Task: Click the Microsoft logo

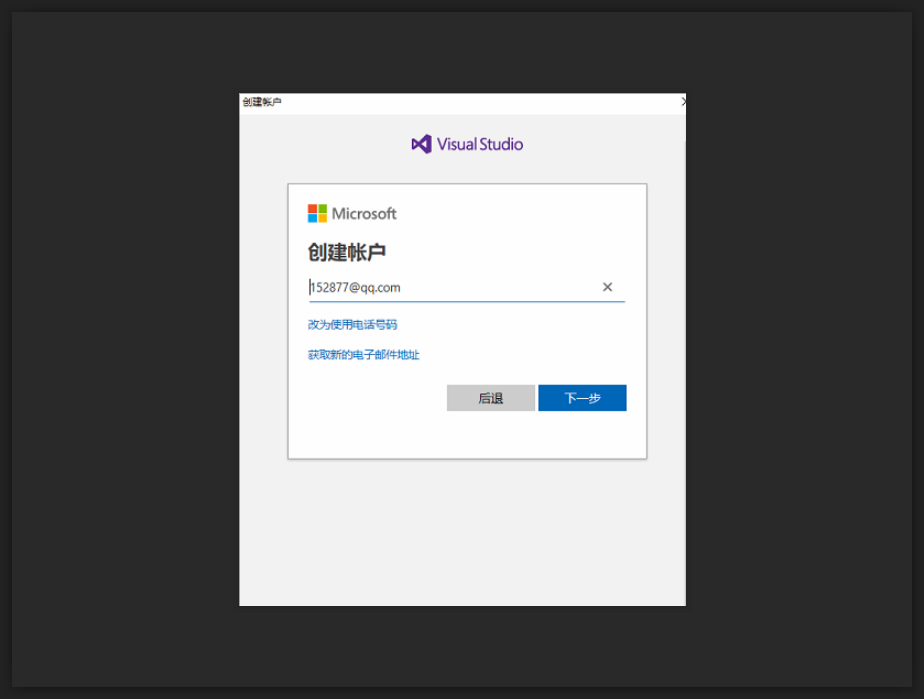Action: click(x=352, y=213)
